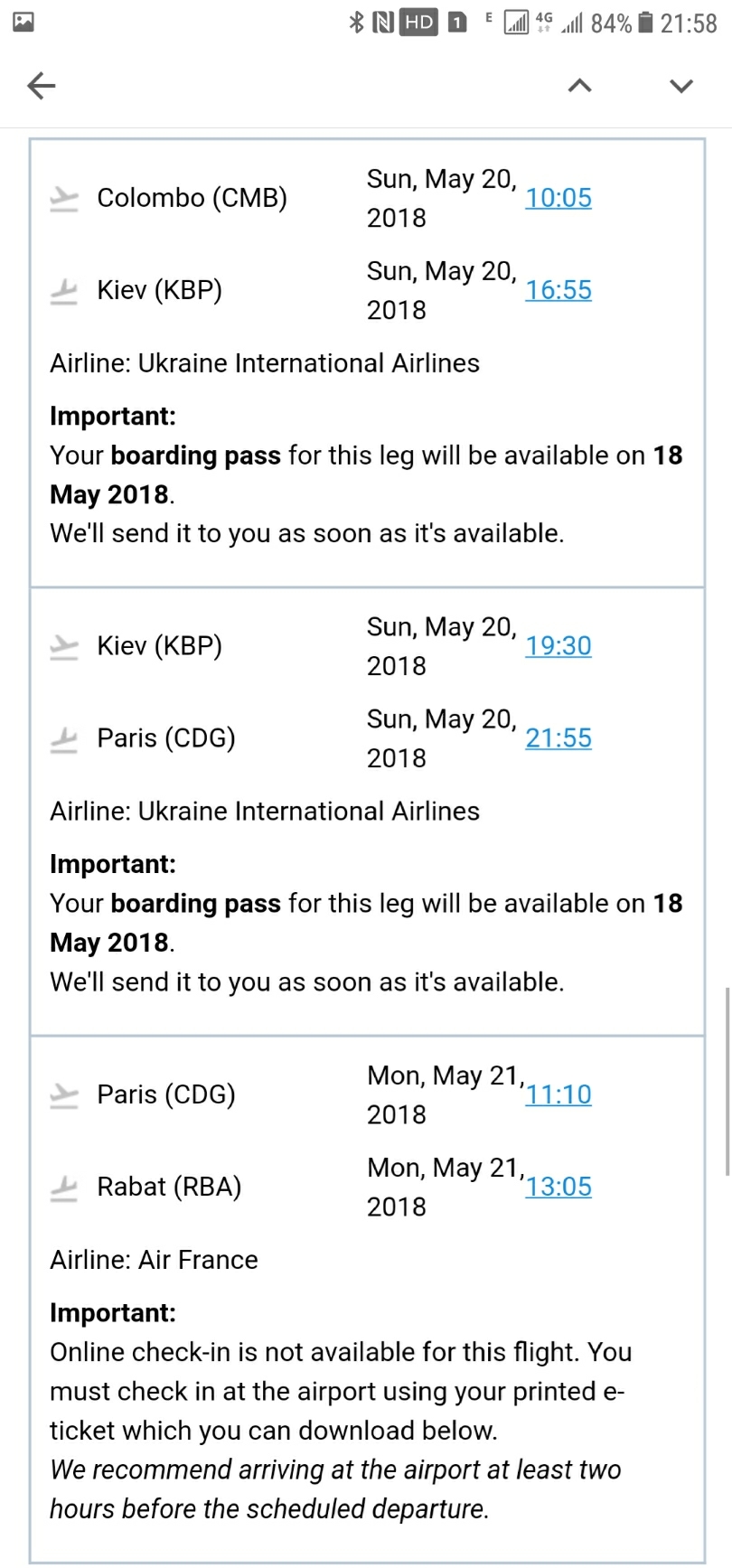Image resolution: width=732 pixels, height=1568 pixels.
Task: Tap the takeoff icon beside Kiev (KBP) departure
Action: click(63, 647)
